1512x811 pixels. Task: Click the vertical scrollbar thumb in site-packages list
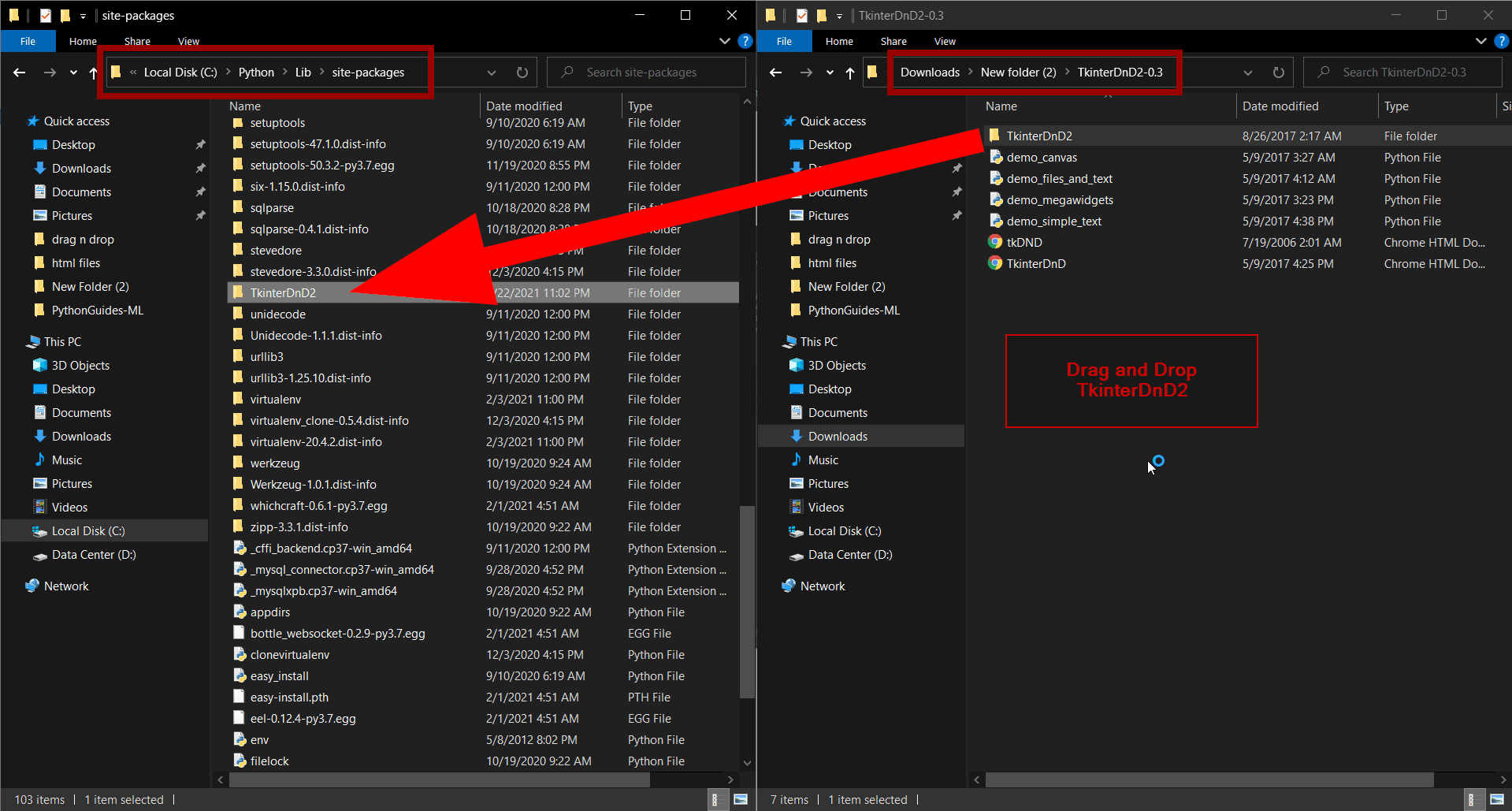pos(747,601)
